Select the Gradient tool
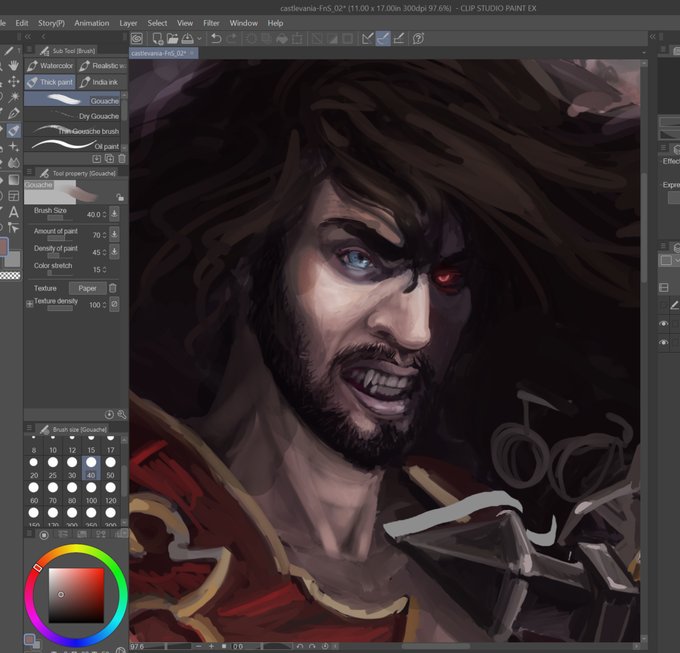The width and height of the screenshot is (680, 653). click(14, 180)
